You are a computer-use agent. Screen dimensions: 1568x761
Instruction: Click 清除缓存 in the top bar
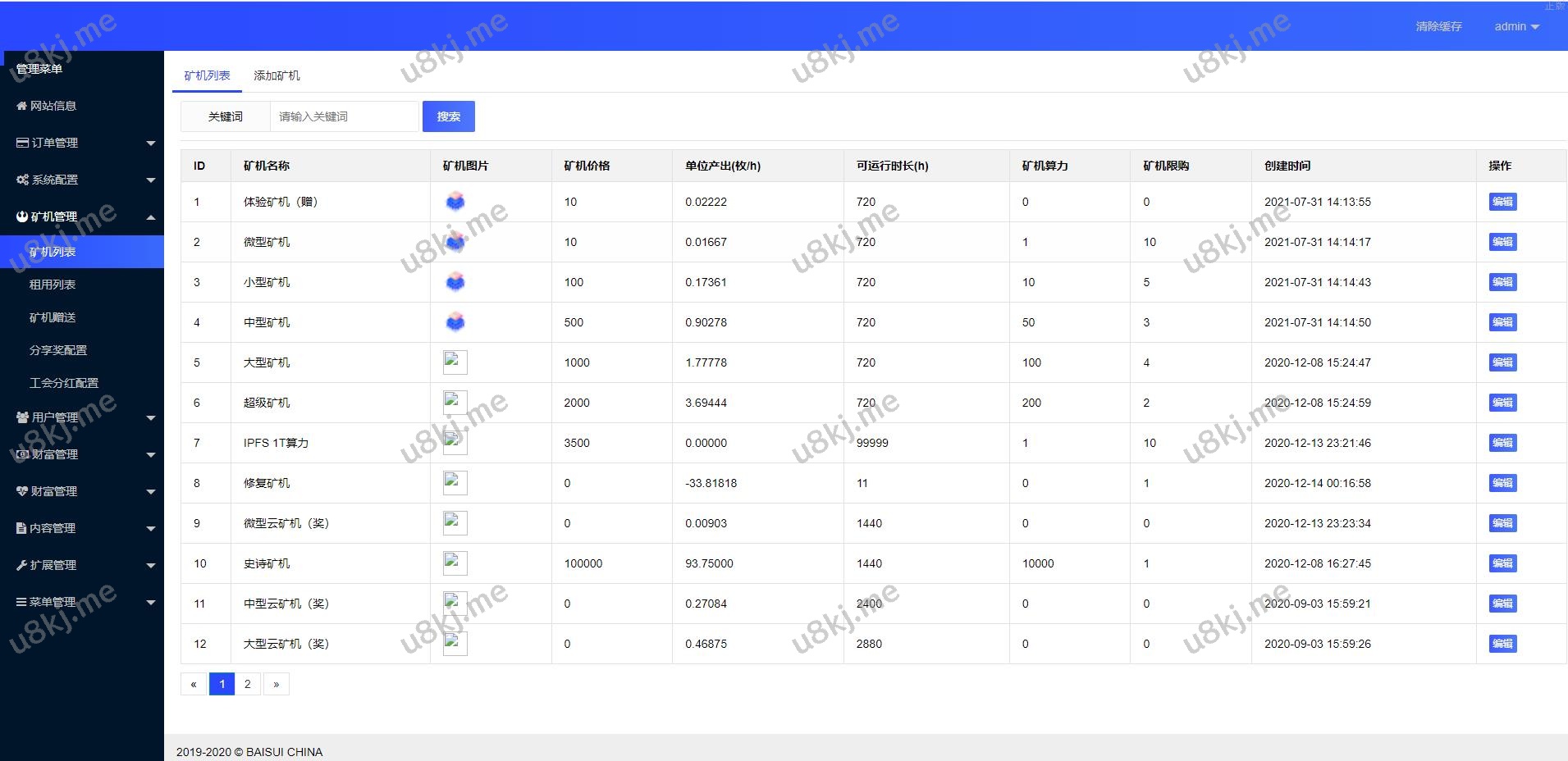(1438, 26)
